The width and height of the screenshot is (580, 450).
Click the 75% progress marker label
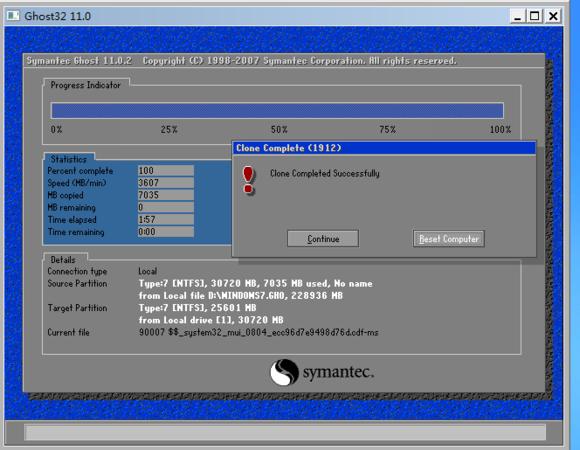click(x=387, y=129)
